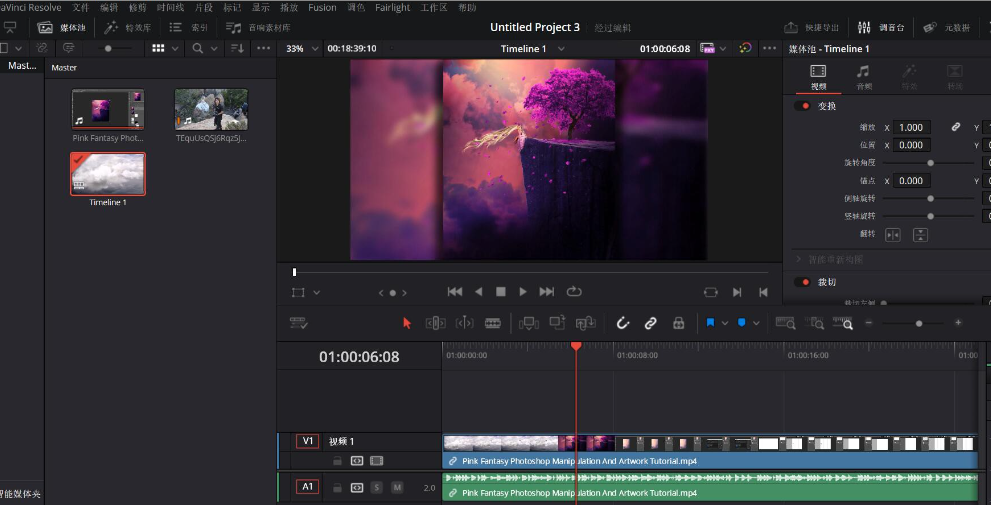Click the match frame icon in viewer

point(710,292)
